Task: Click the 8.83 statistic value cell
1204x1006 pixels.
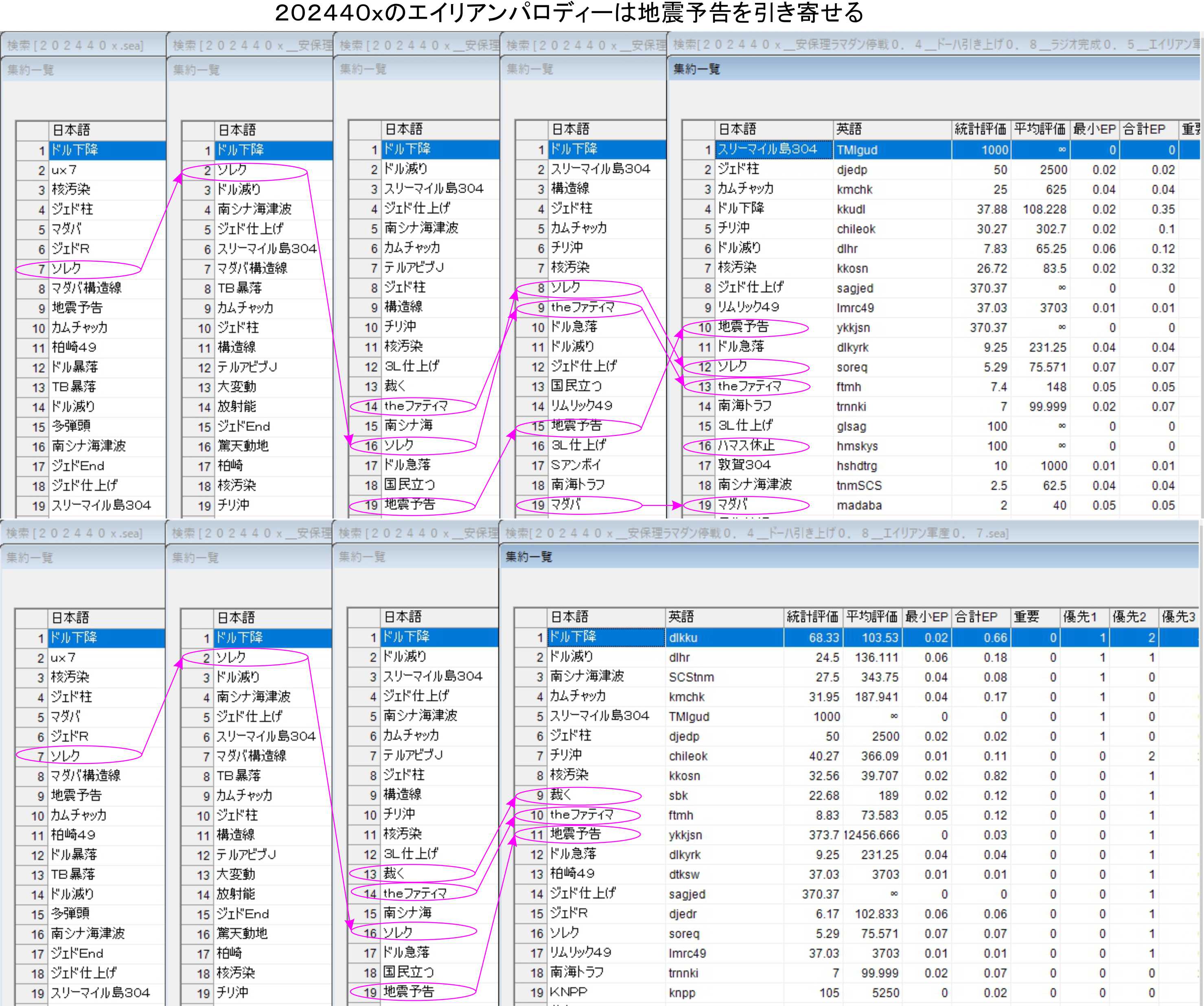Action: tap(813, 815)
